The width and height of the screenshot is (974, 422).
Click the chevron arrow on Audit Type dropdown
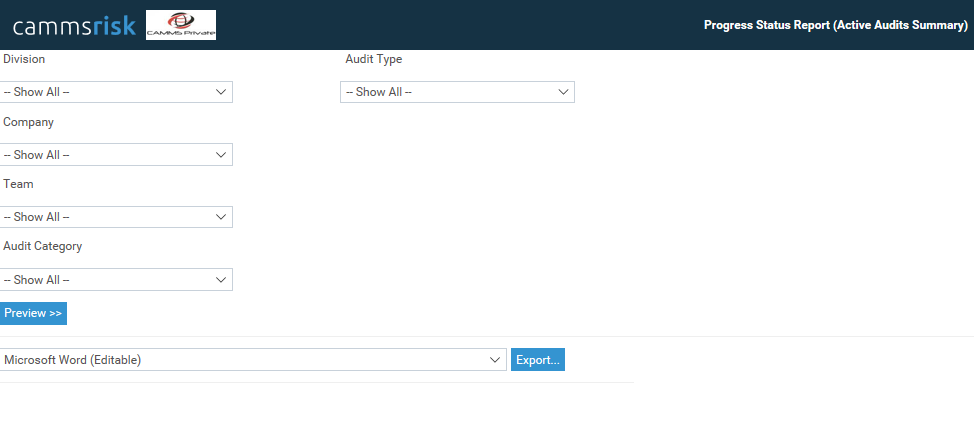pos(563,92)
